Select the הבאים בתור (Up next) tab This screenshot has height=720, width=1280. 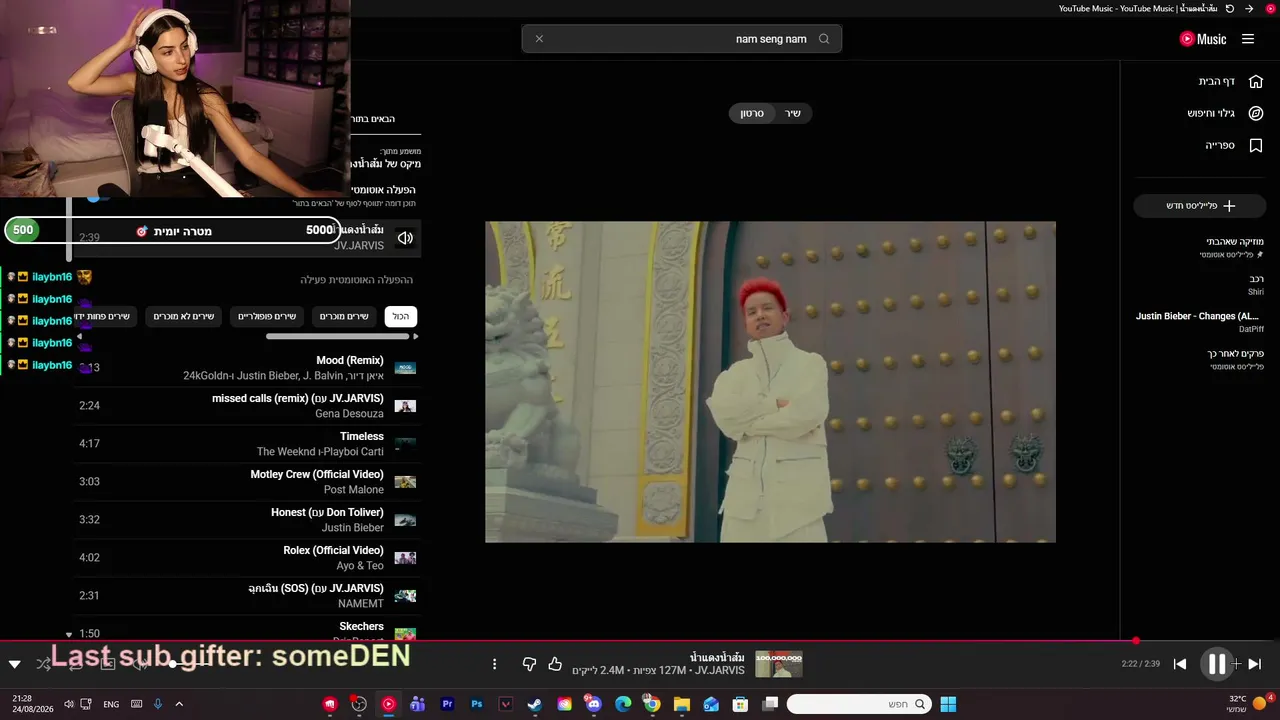coord(374,119)
